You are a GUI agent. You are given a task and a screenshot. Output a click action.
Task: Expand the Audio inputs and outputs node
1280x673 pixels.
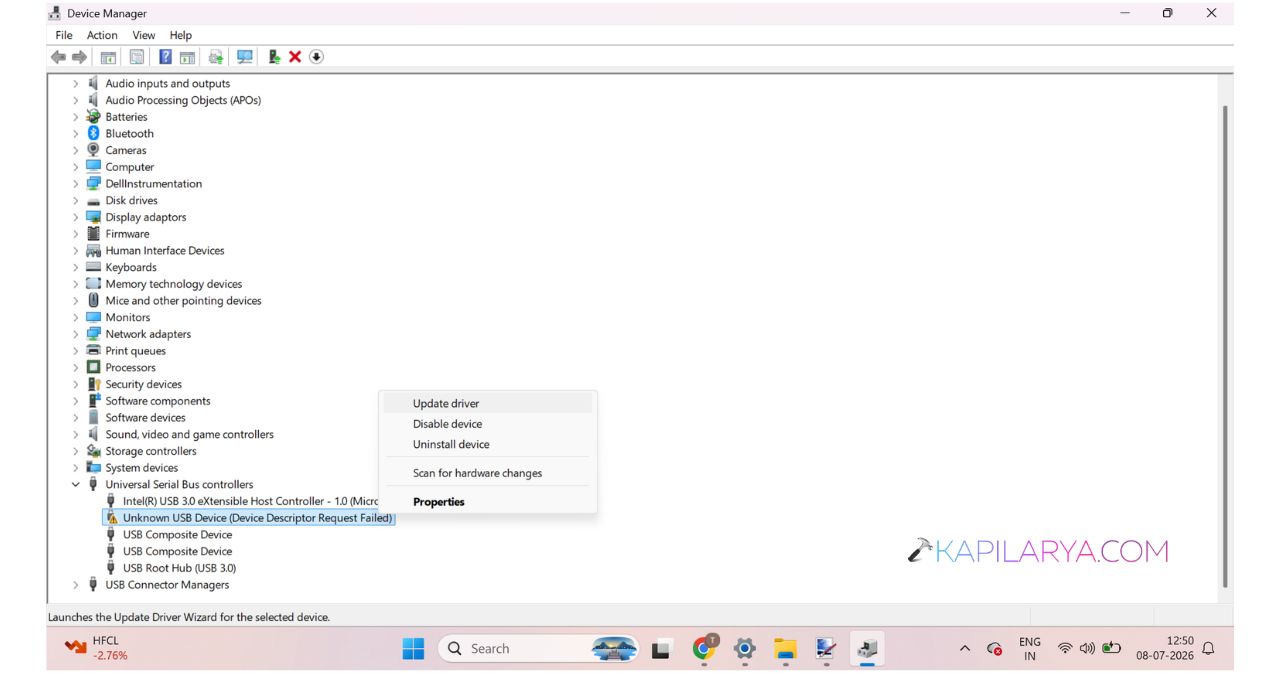[x=75, y=84]
